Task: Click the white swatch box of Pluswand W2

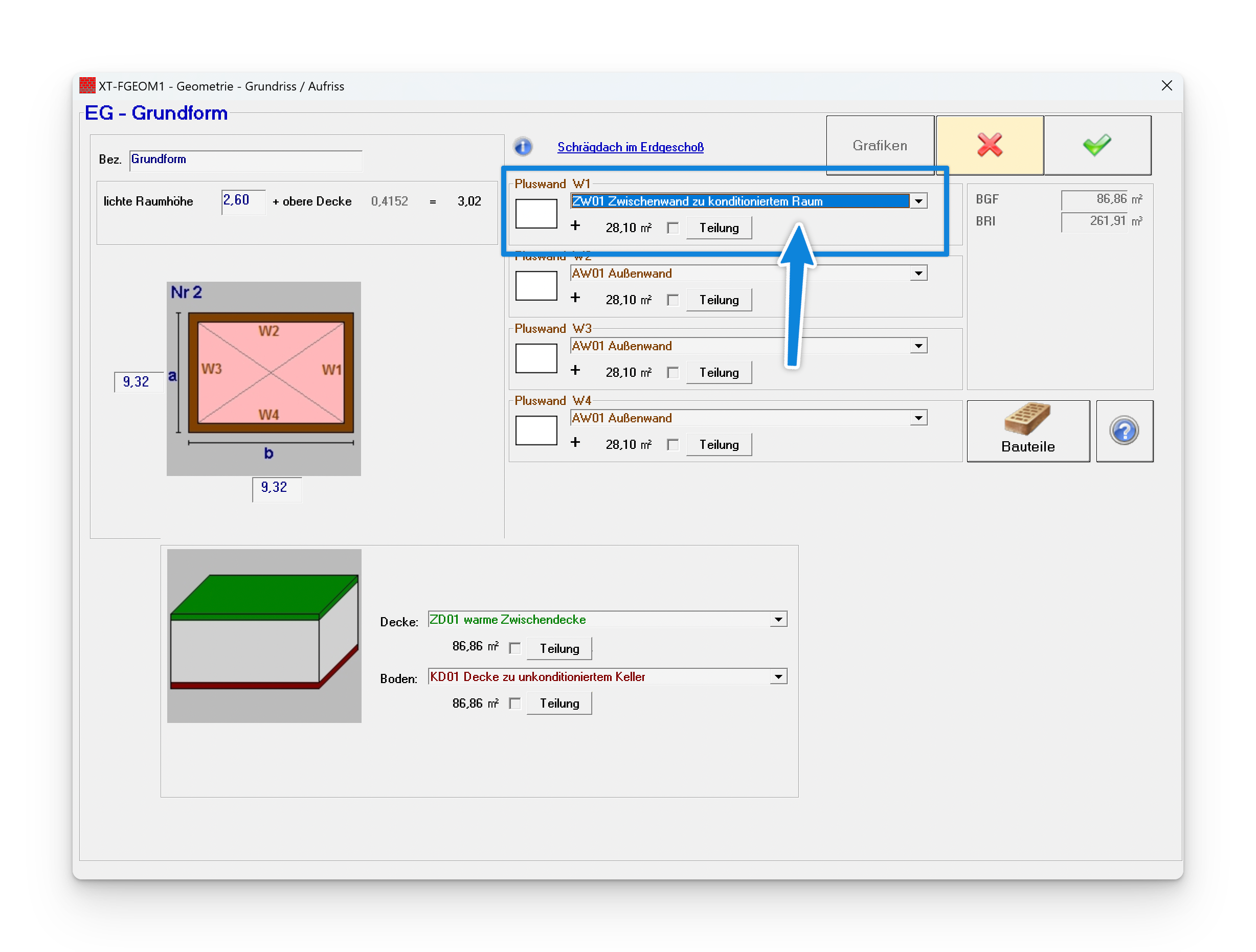Action: point(536,285)
